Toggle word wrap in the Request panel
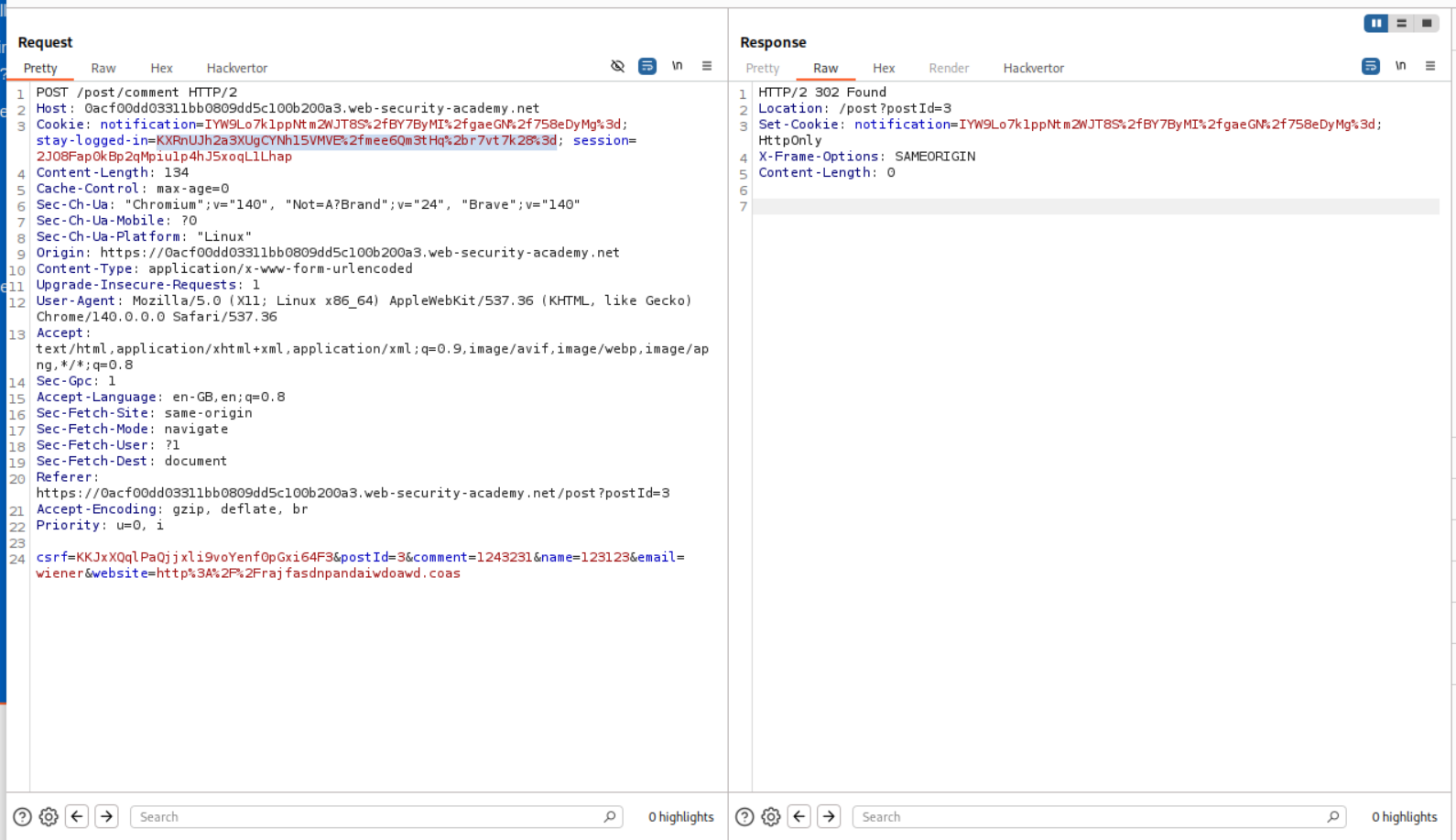Screen dimensions: 1456x840 click(x=647, y=66)
